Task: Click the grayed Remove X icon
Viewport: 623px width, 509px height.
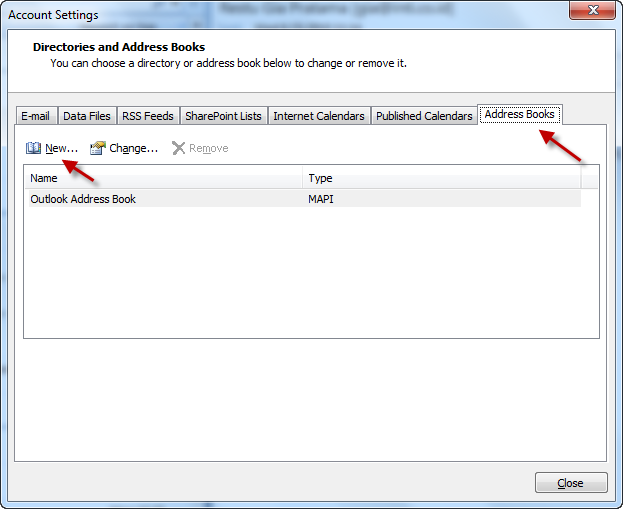Action: (x=178, y=148)
